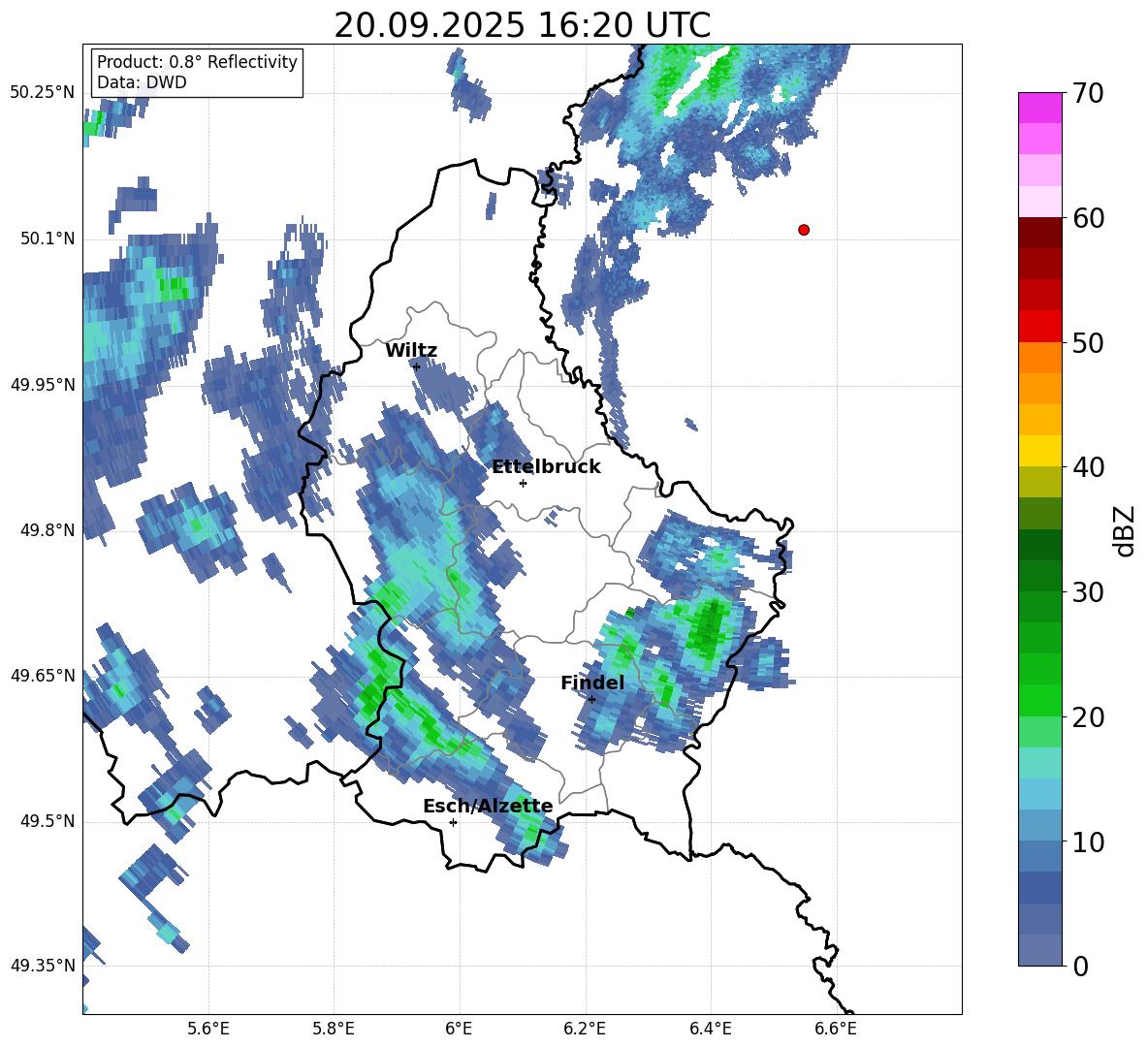This screenshot has height=1048, width=1148.
Task: Click the dBZ colorbar axis label
Action: 1126,530
